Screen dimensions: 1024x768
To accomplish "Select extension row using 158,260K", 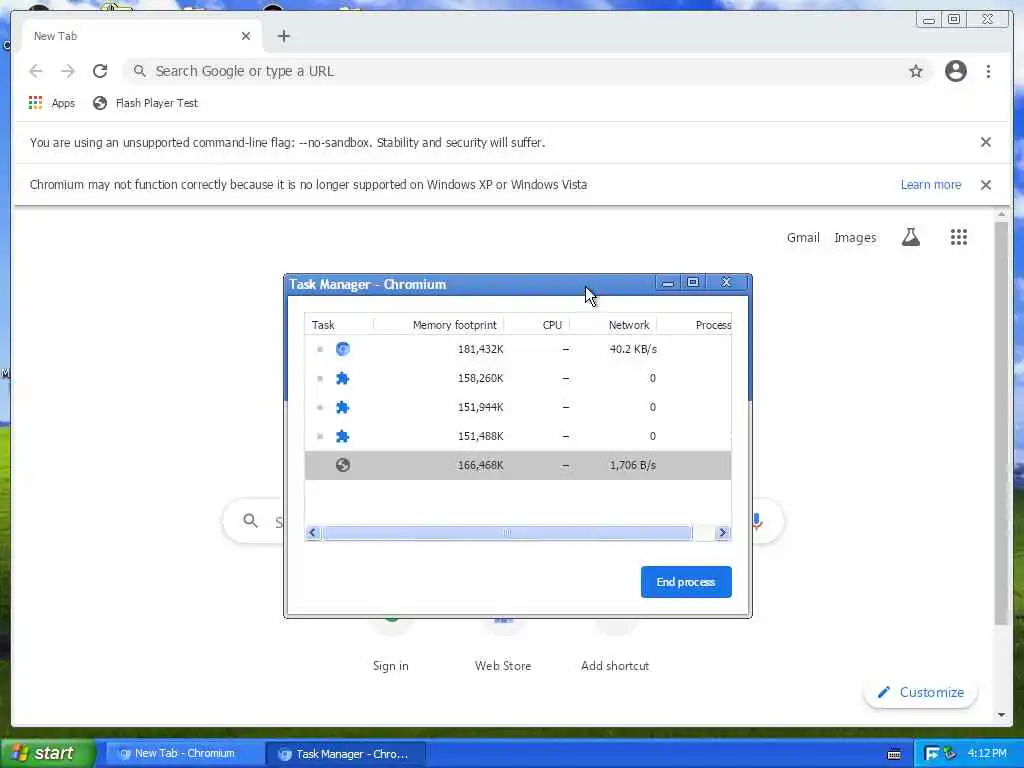I will point(518,378).
